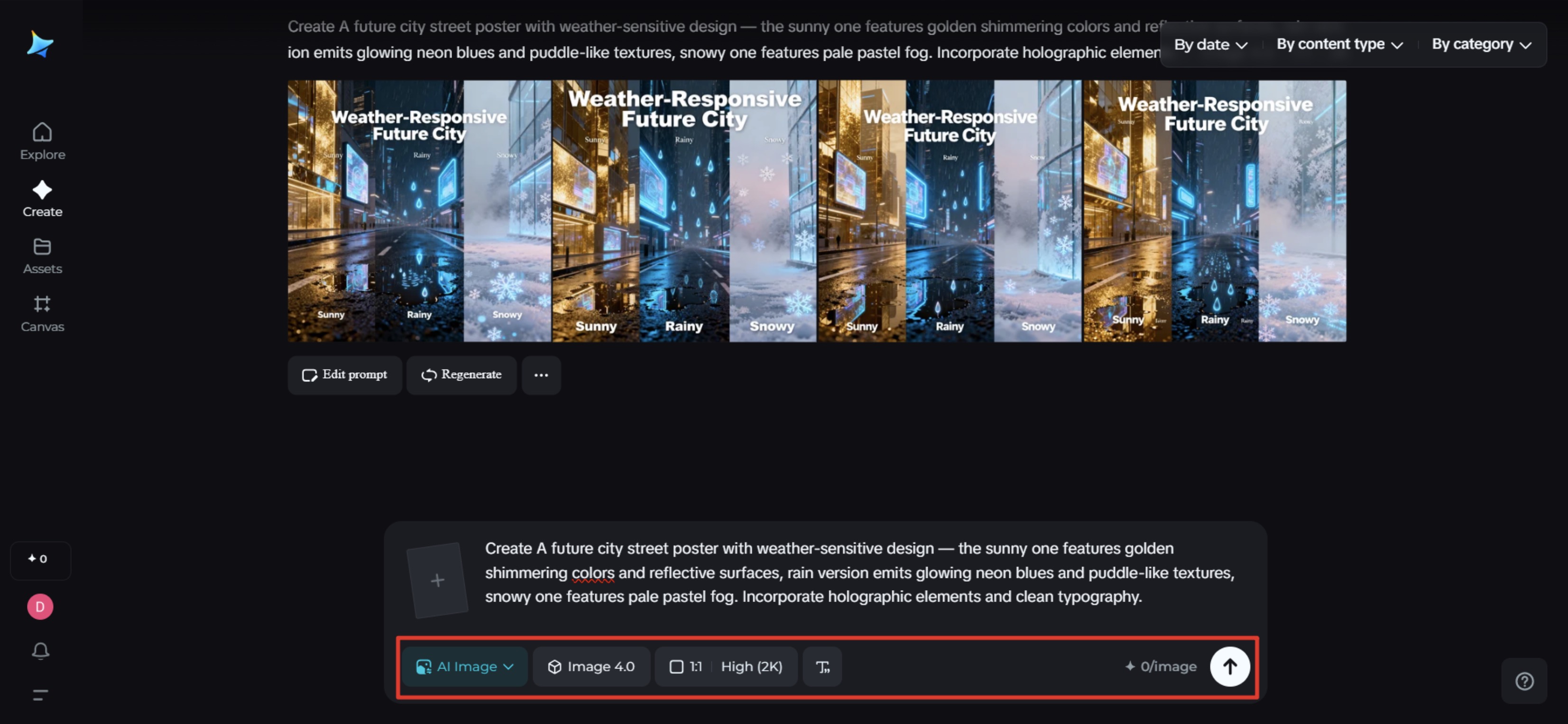Click the text style T icon

pyautogui.click(x=822, y=667)
